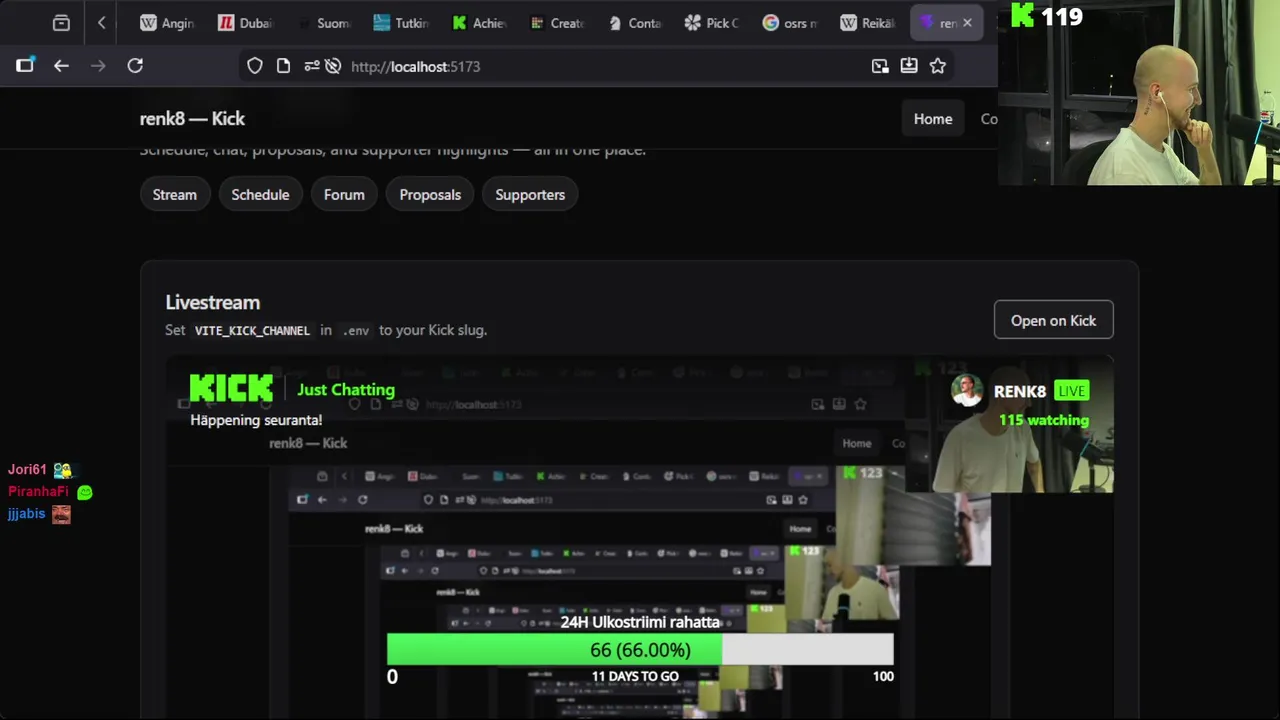1280x720 pixels.
Task: Click the 'Häppening seuranta!' stream title
Action: coord(256,420)
